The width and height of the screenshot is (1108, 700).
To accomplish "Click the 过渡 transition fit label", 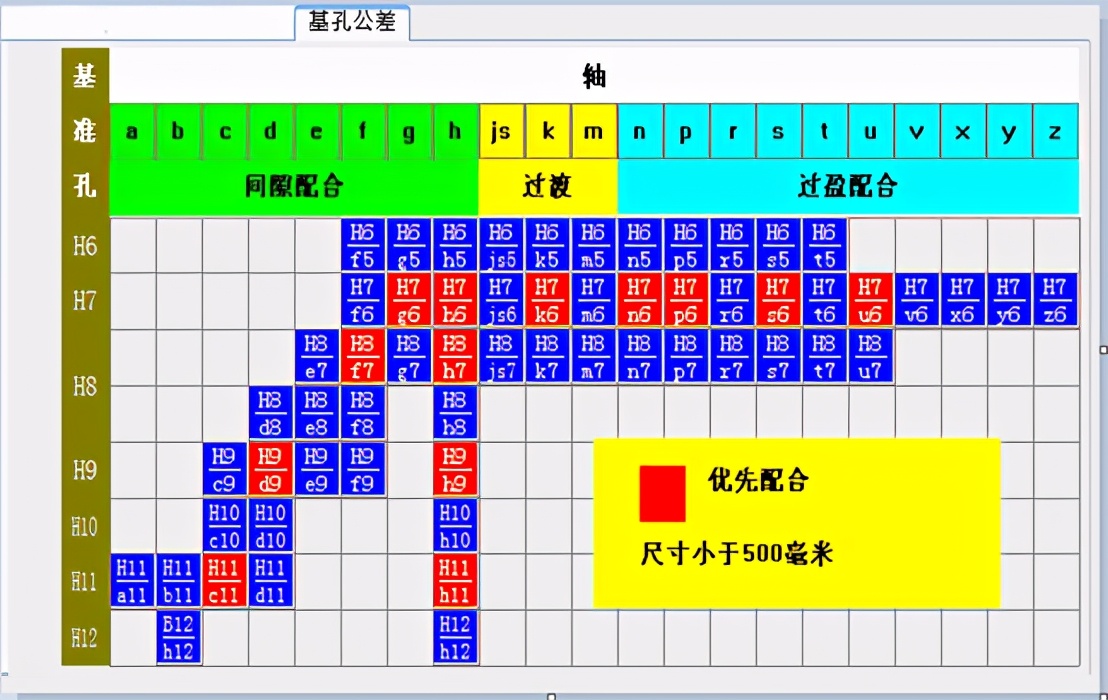I will tap(547, 186).
